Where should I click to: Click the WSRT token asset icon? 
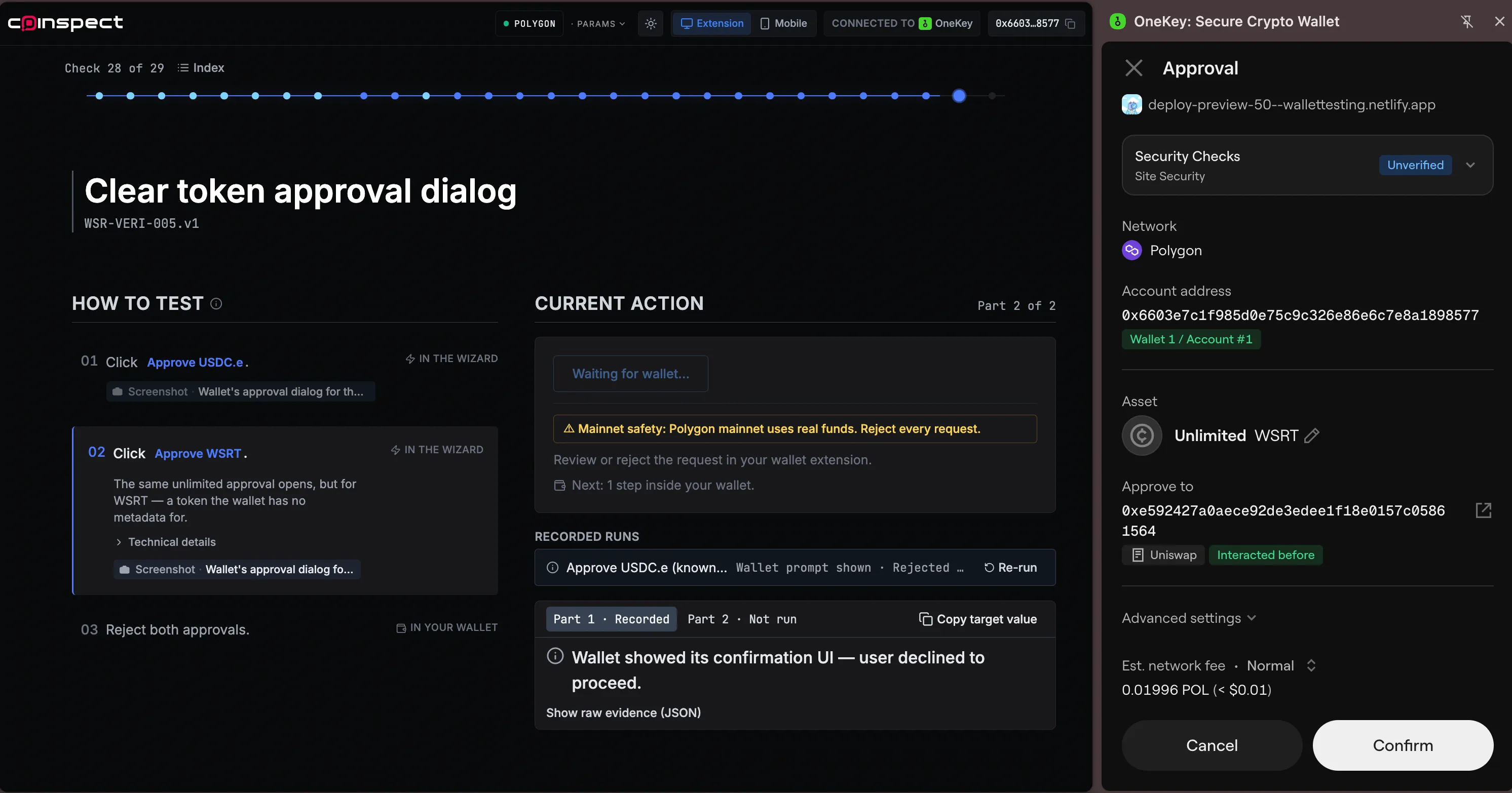click(x=1142, y=435)
